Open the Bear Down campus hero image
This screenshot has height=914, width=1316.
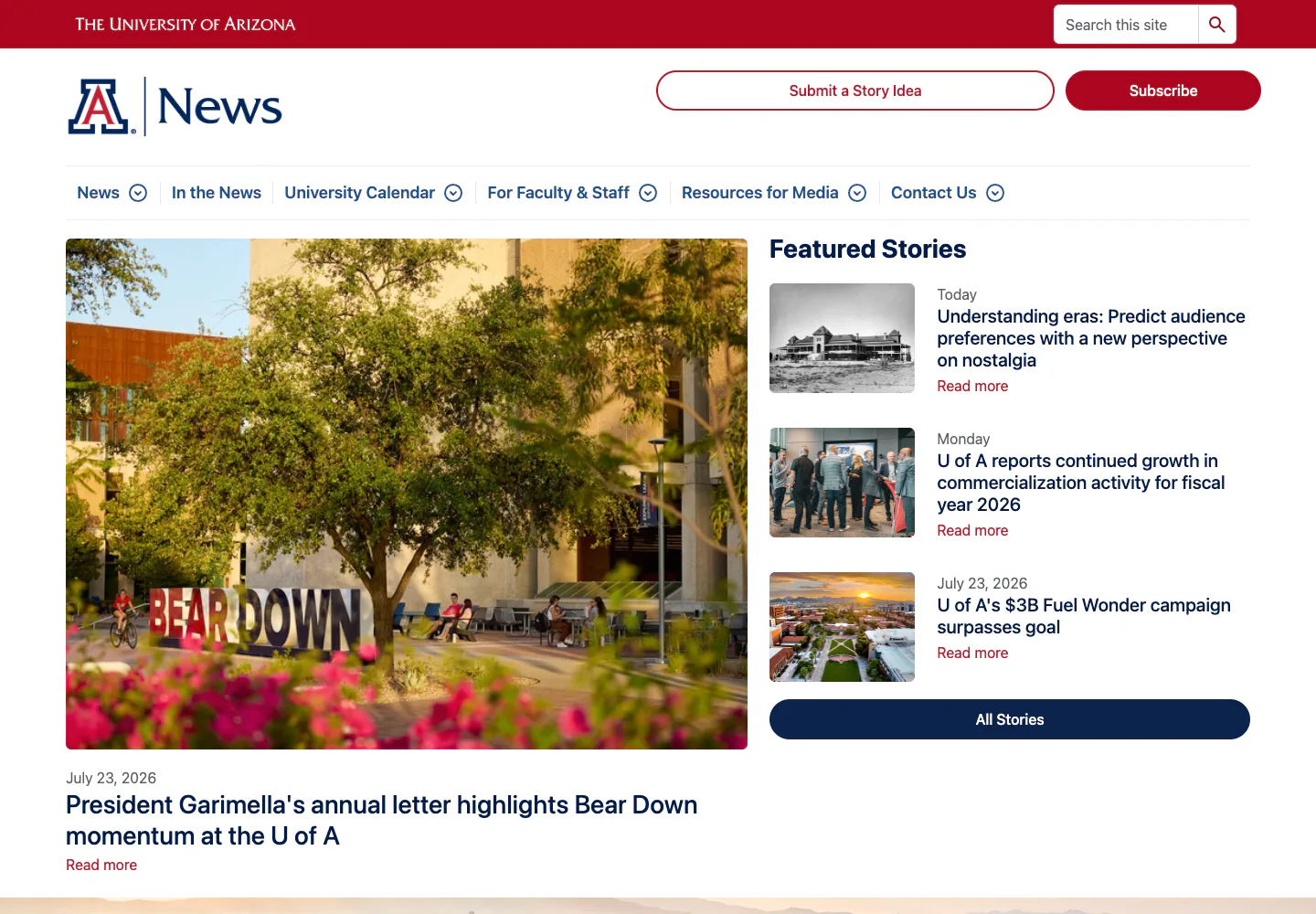pos(407,494)
